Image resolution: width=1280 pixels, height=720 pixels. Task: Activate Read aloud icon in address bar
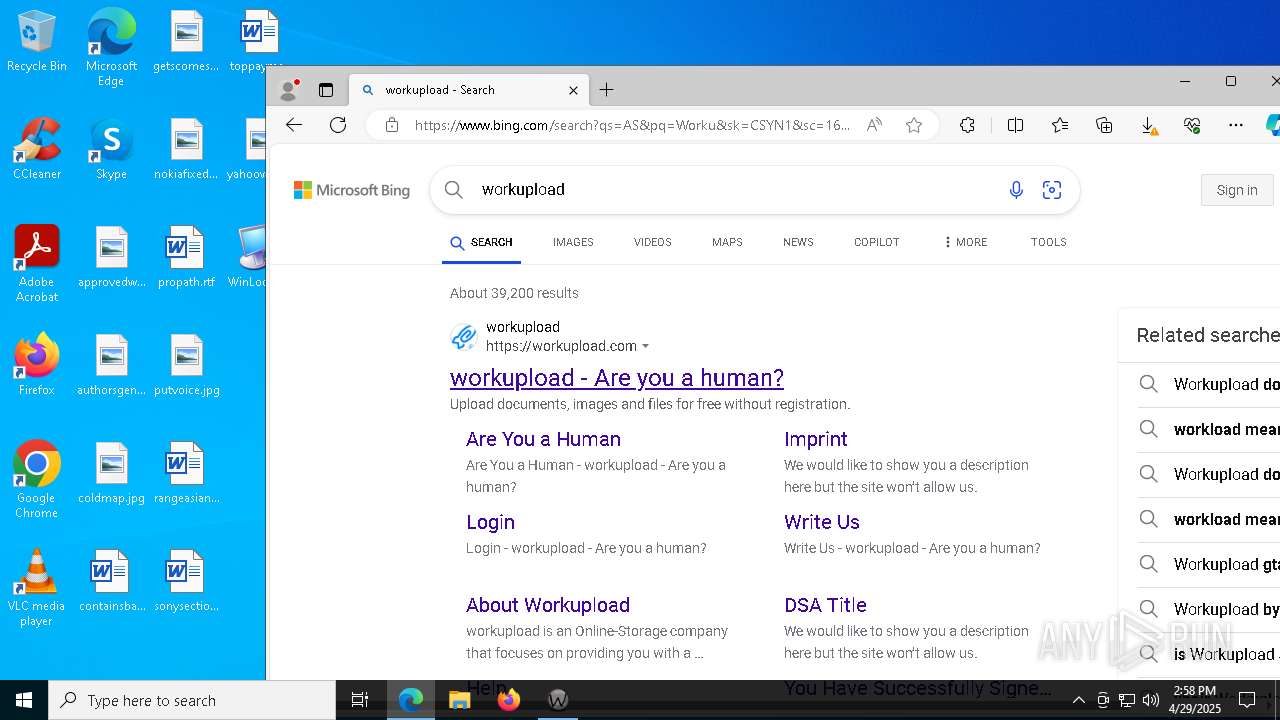[x=874, y=125]
